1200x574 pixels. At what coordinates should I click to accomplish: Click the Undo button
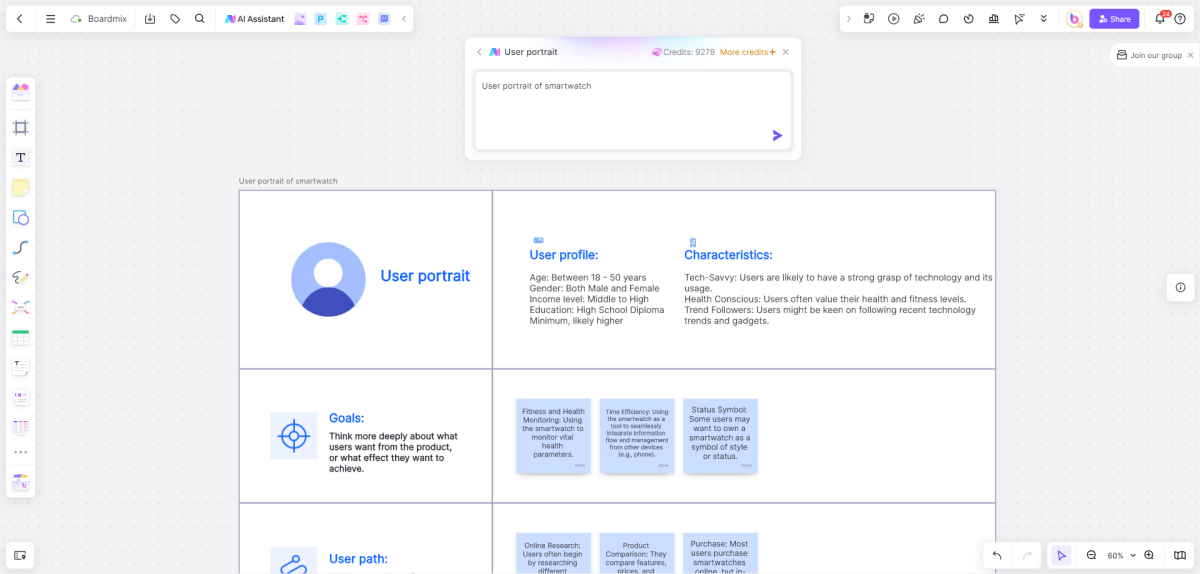click(997, 555)
